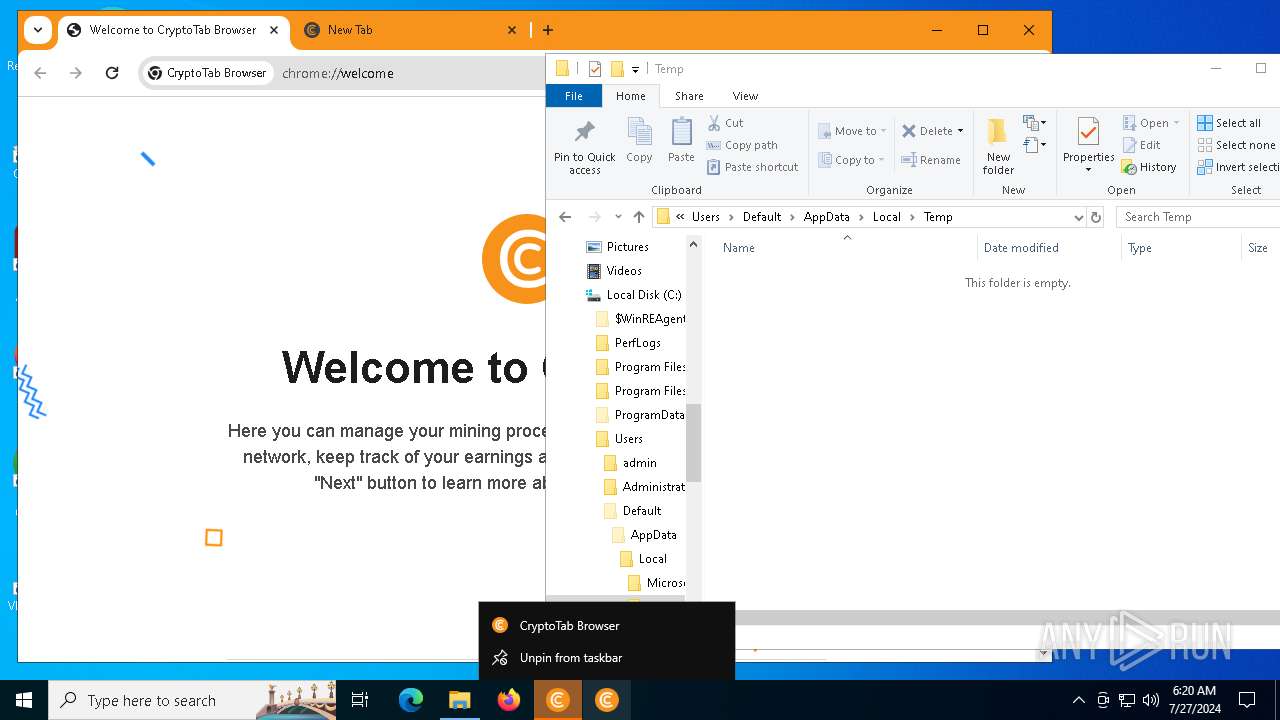This screenshot has height=720, width=1280.
Task: Refresh the Temp folder view
Action: [1096, 217]
